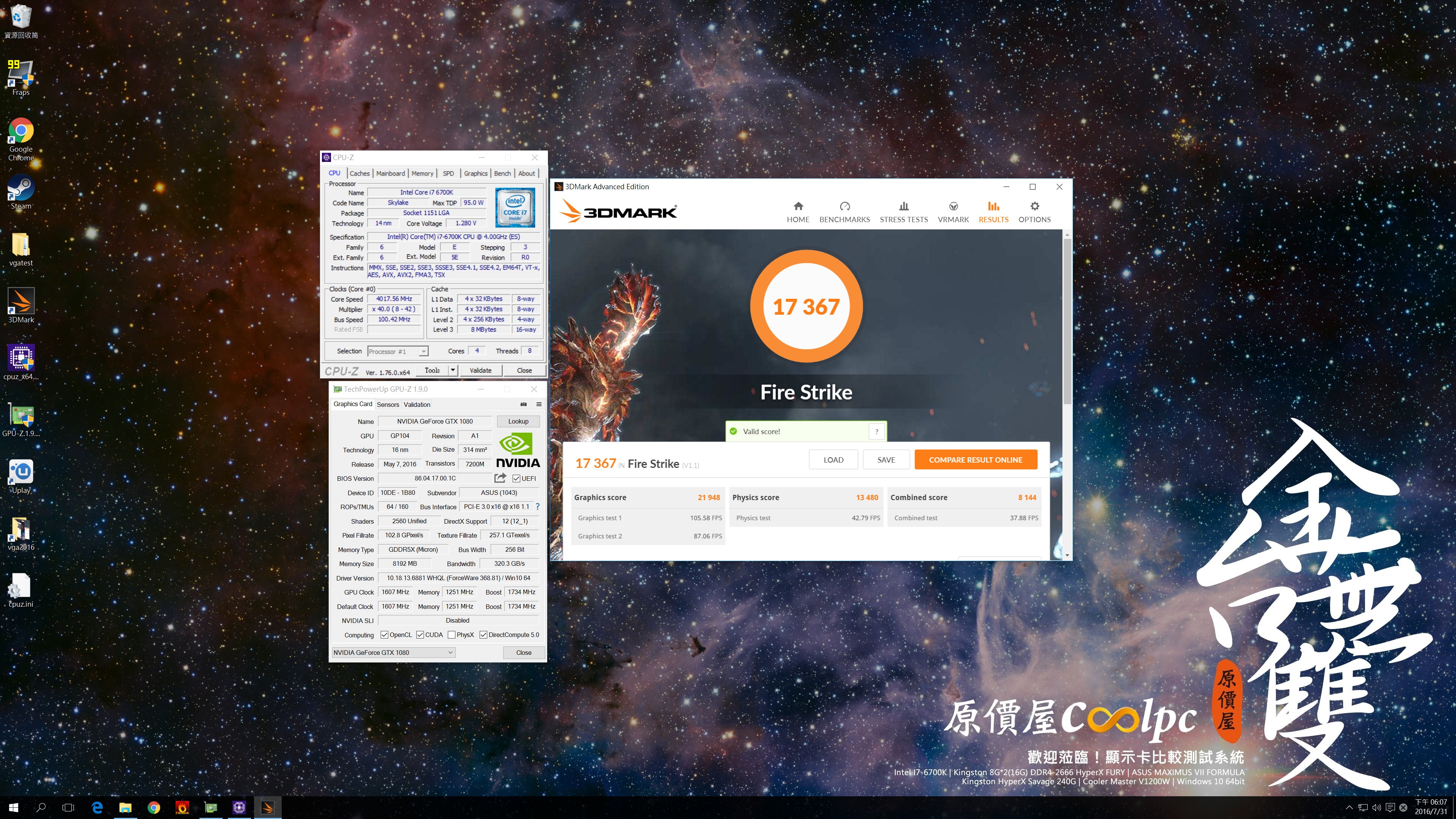Open the Action Center notifications icon
Image resolution: width=1456 pixels, height=819 pixels.
pos(1390,808)
